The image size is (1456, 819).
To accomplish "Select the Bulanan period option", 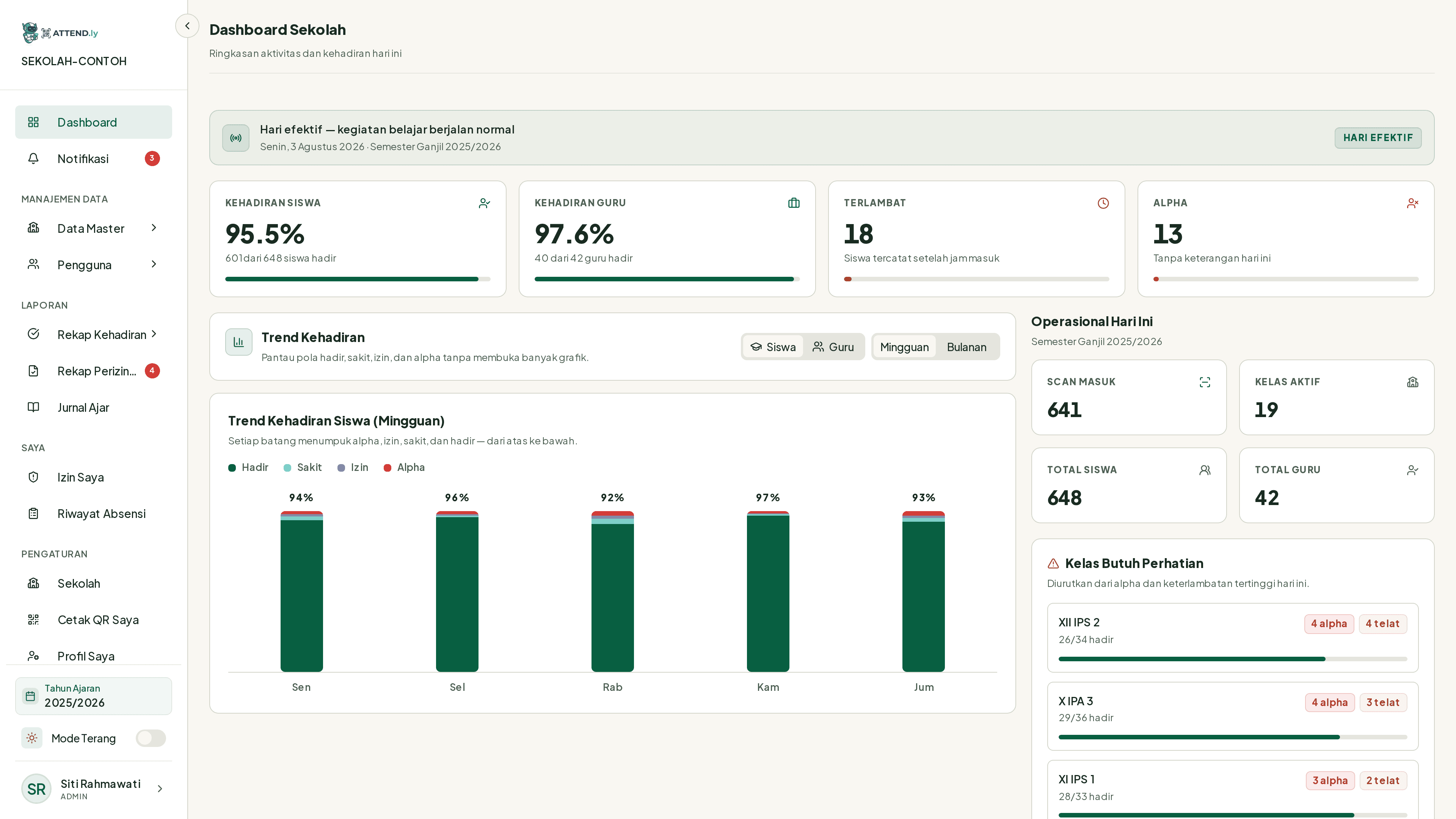I will point(966,347).
